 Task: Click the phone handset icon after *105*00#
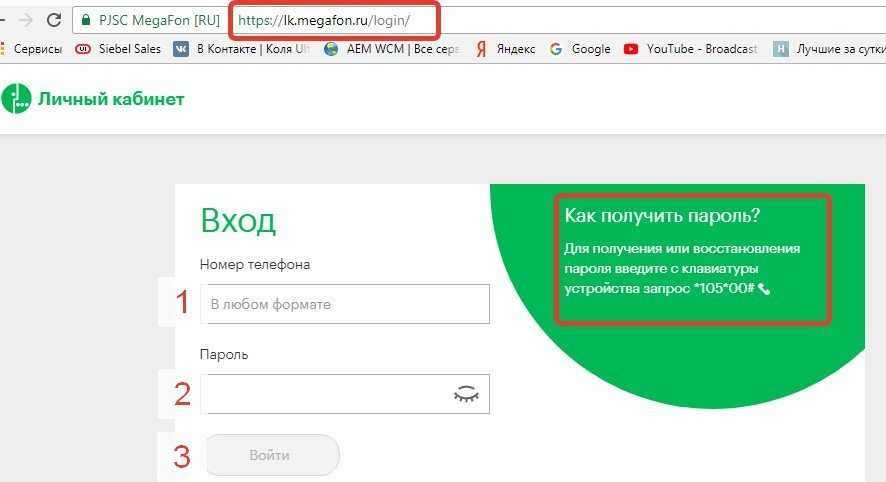coord(765,289)
